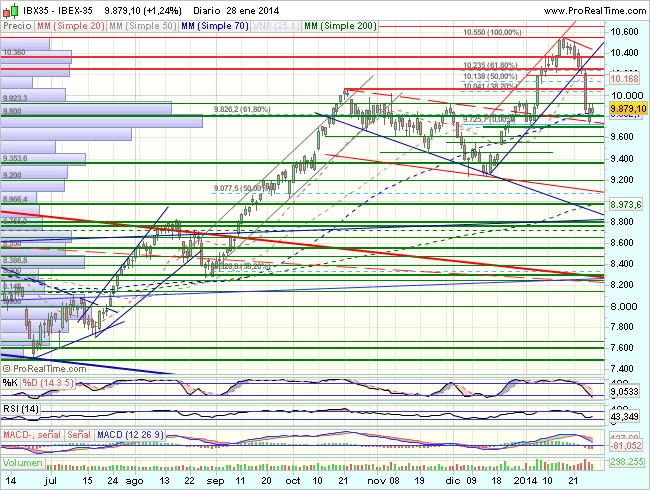Click the %K stochastic label

coord(10,383)
